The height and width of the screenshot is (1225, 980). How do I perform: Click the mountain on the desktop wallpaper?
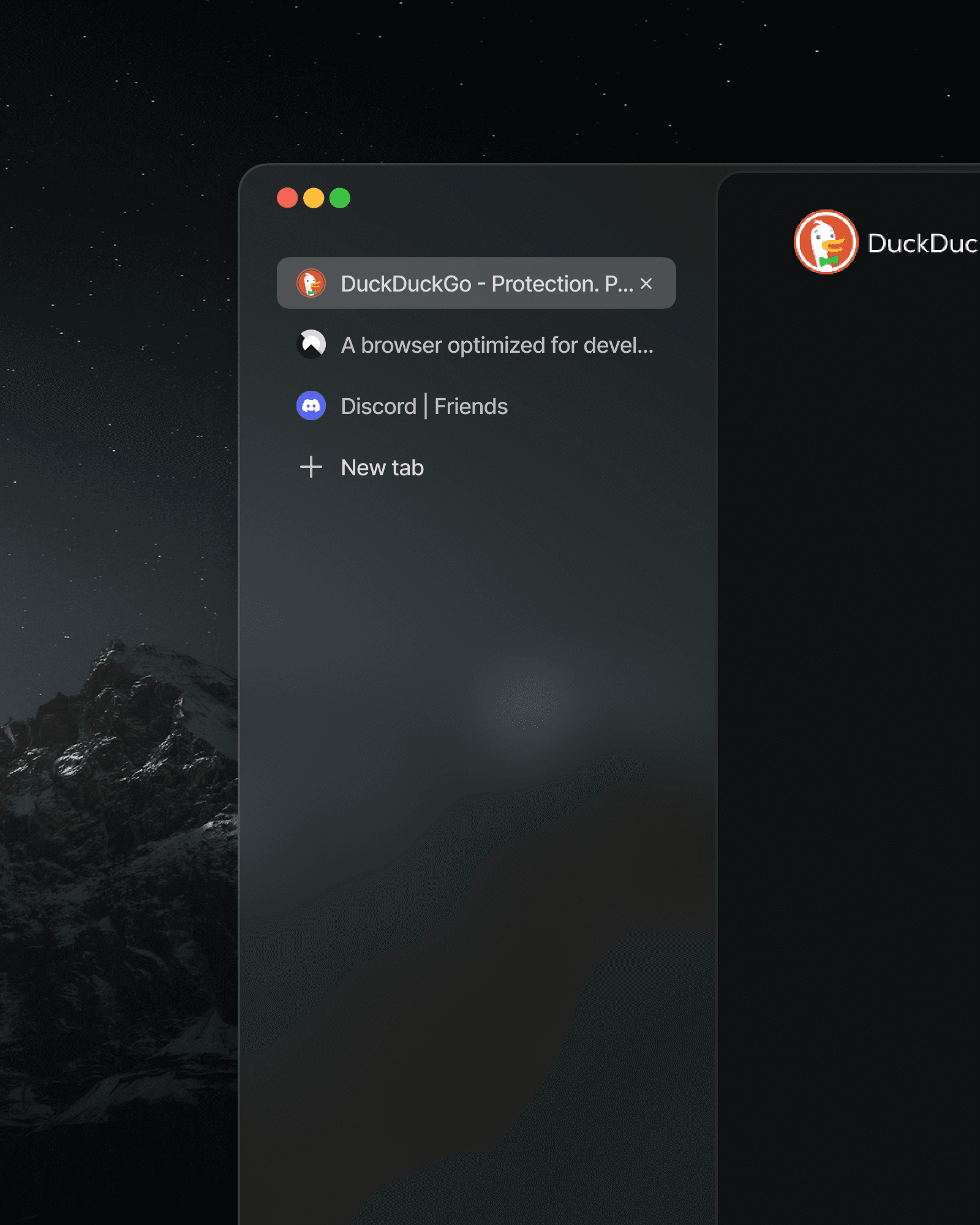pos(123,796)
